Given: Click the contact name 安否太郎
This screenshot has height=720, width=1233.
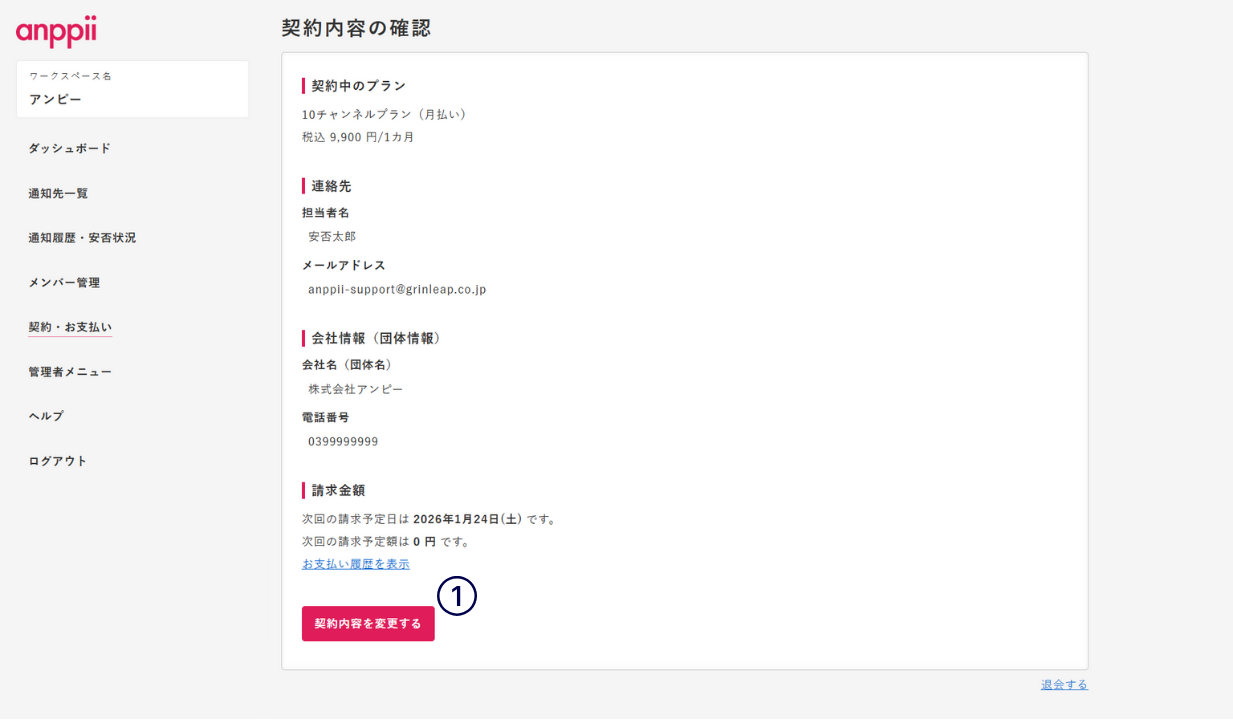Looking at the screenshot, I should pos(332,237).
